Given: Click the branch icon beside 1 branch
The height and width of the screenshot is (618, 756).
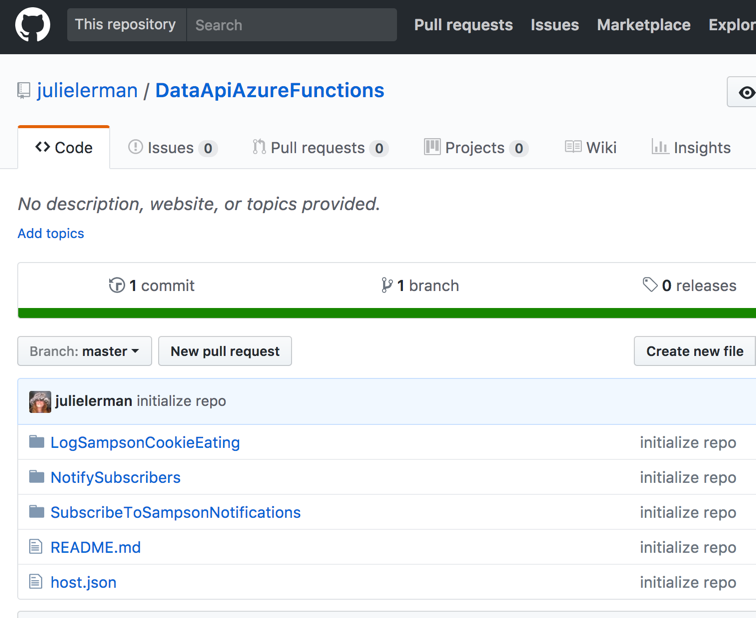Looking at the screenshot, I should click(387, 285).
